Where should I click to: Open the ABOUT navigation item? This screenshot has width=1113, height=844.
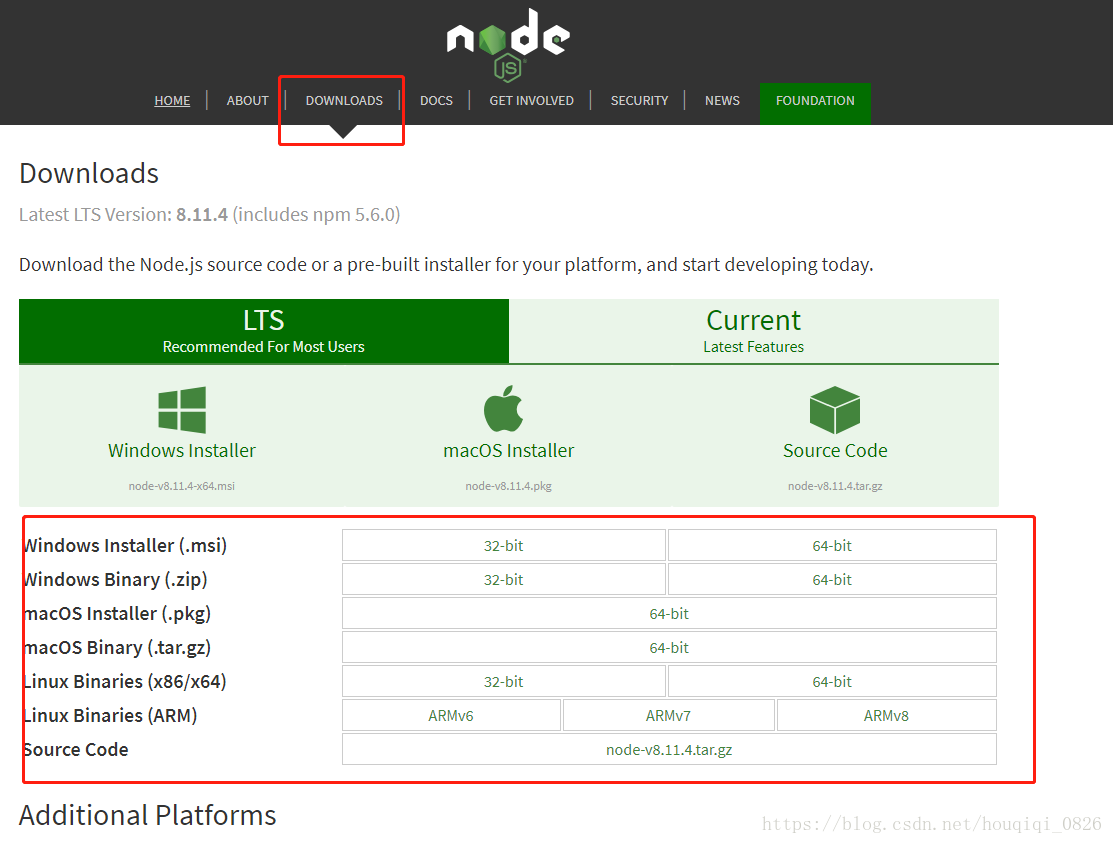click(x=248, y=101)
